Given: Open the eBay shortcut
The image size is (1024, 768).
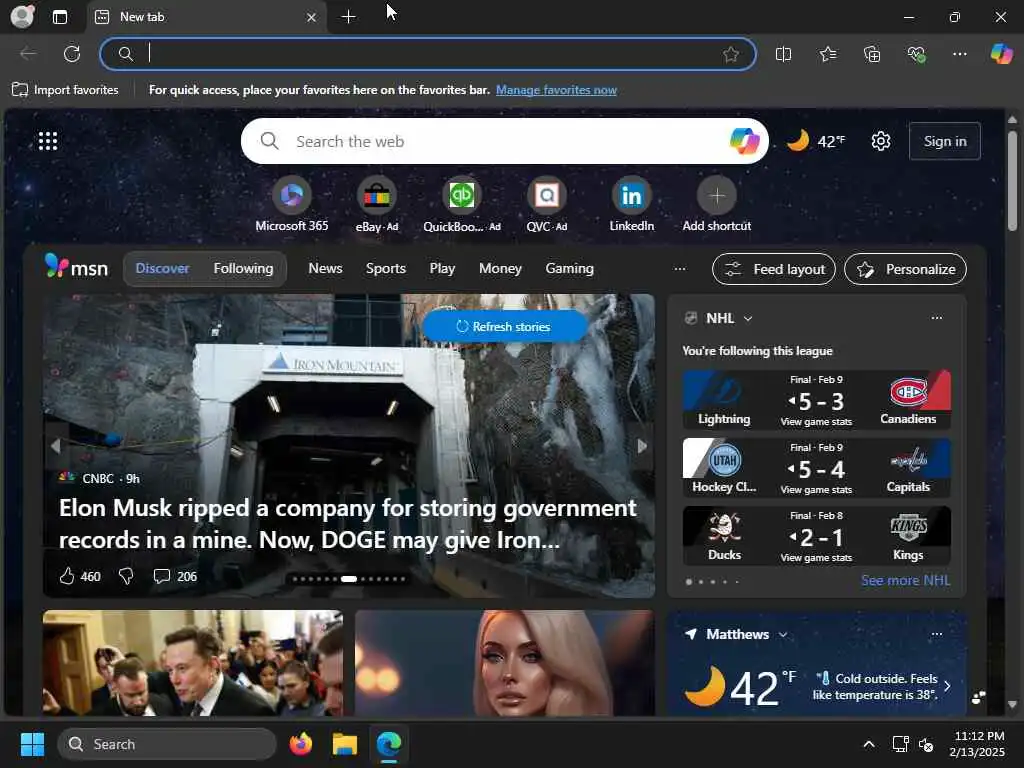Looking at the screenshot, I should [377, 204].
